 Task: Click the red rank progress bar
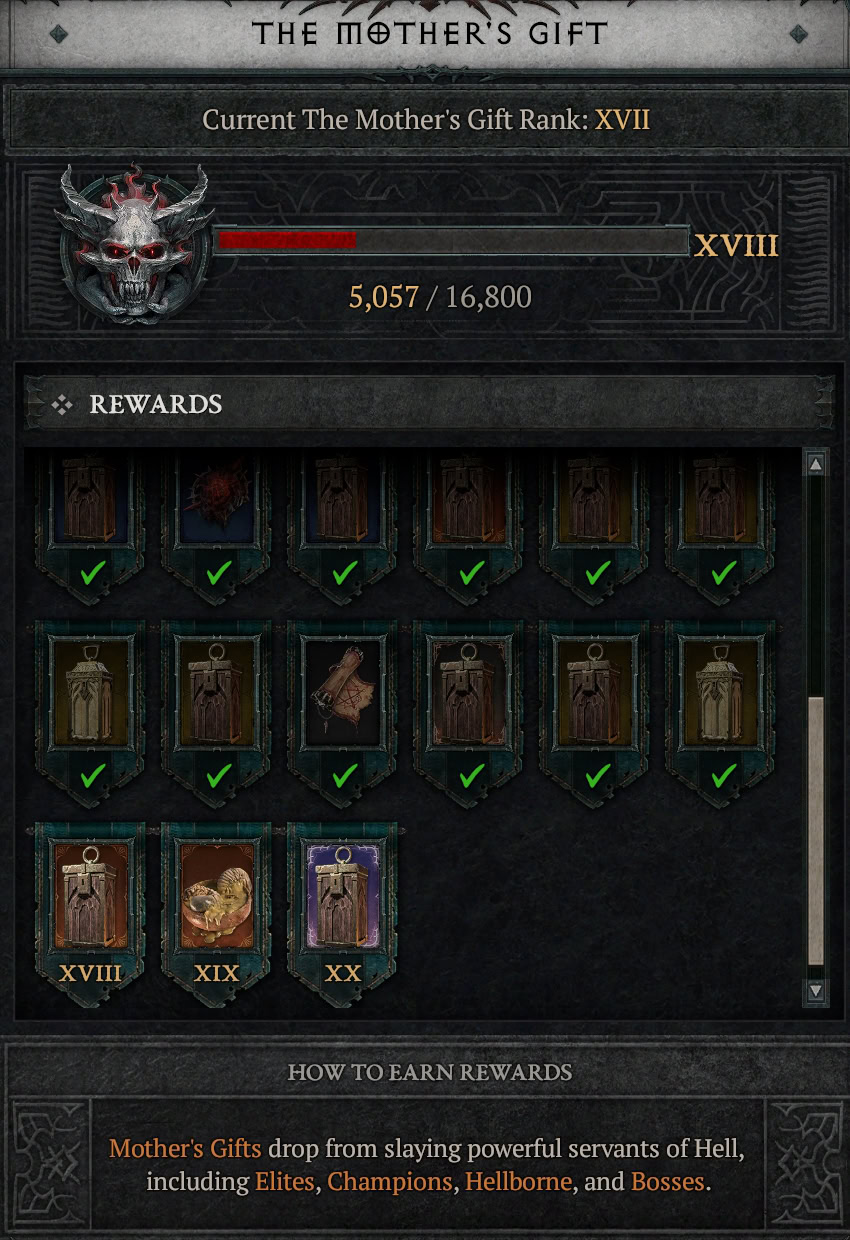point(452,240)
